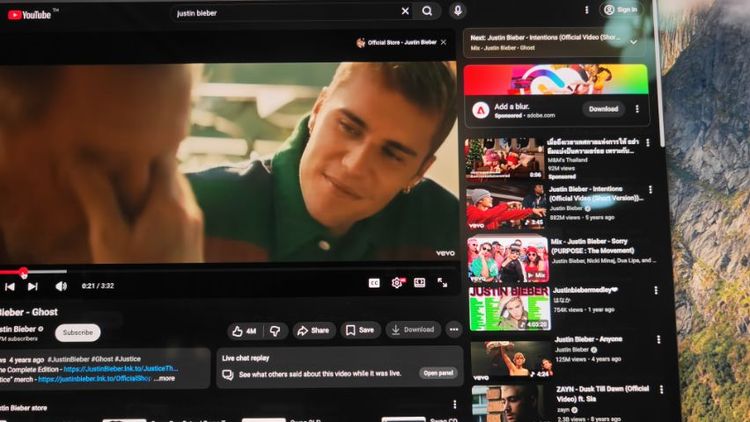Click the red video progress scrubber
Screen dimensions: 750x422
[x=23, y=272]
